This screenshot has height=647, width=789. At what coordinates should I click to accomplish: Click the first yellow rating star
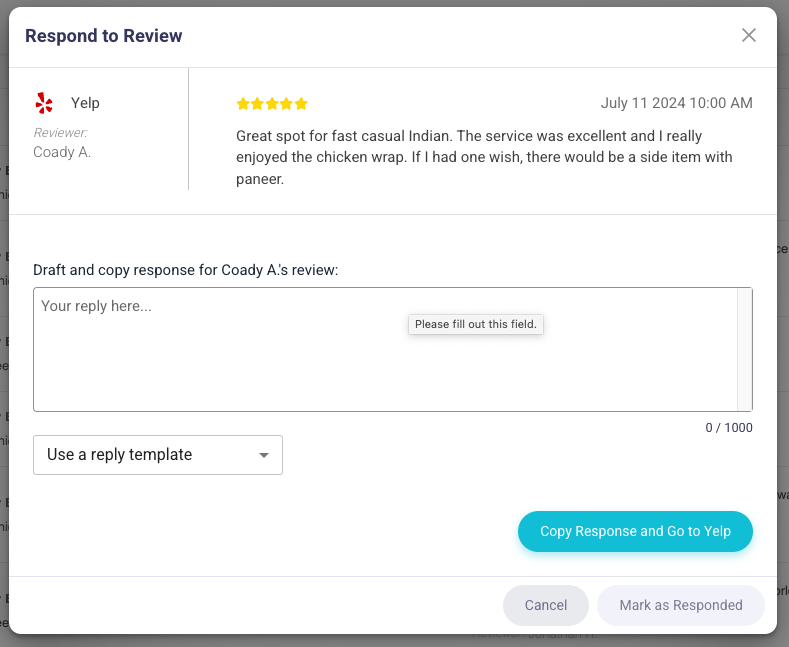point(243,104)
